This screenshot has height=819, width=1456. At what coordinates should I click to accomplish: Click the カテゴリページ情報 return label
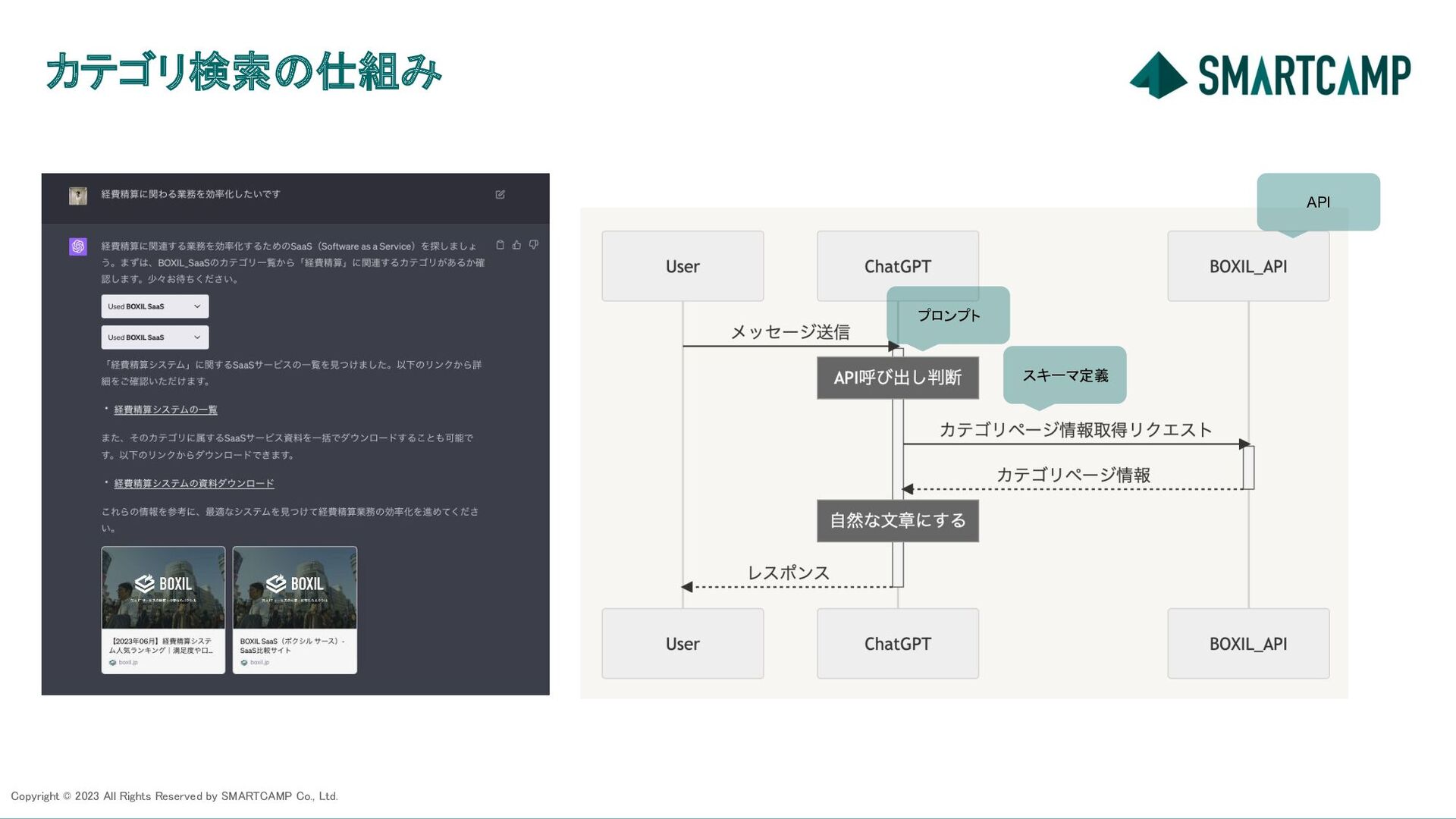[x=1073, y=475]
